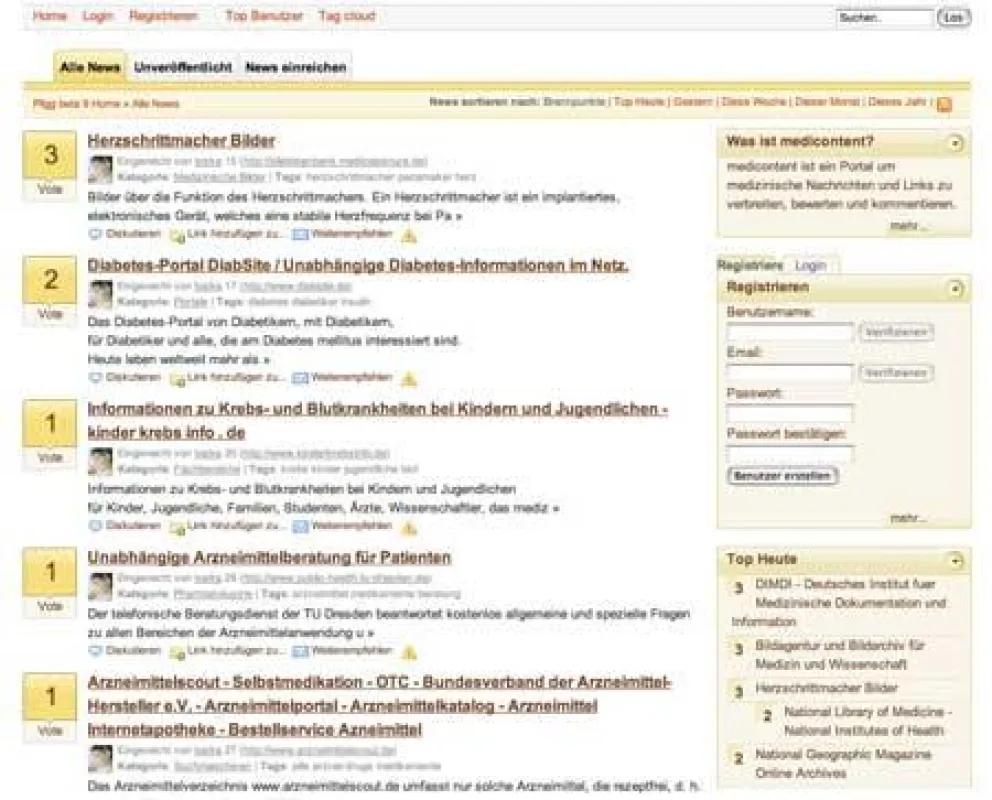
Task: Vote for Arzneimittelscout story
Action: (x=49, y=730)
